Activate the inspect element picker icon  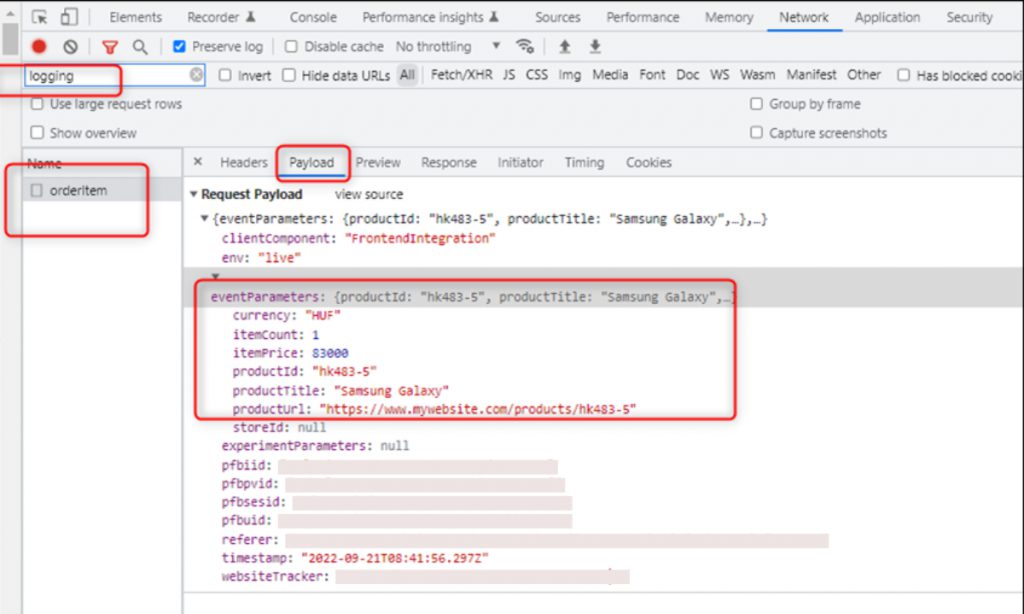(40, 17)
